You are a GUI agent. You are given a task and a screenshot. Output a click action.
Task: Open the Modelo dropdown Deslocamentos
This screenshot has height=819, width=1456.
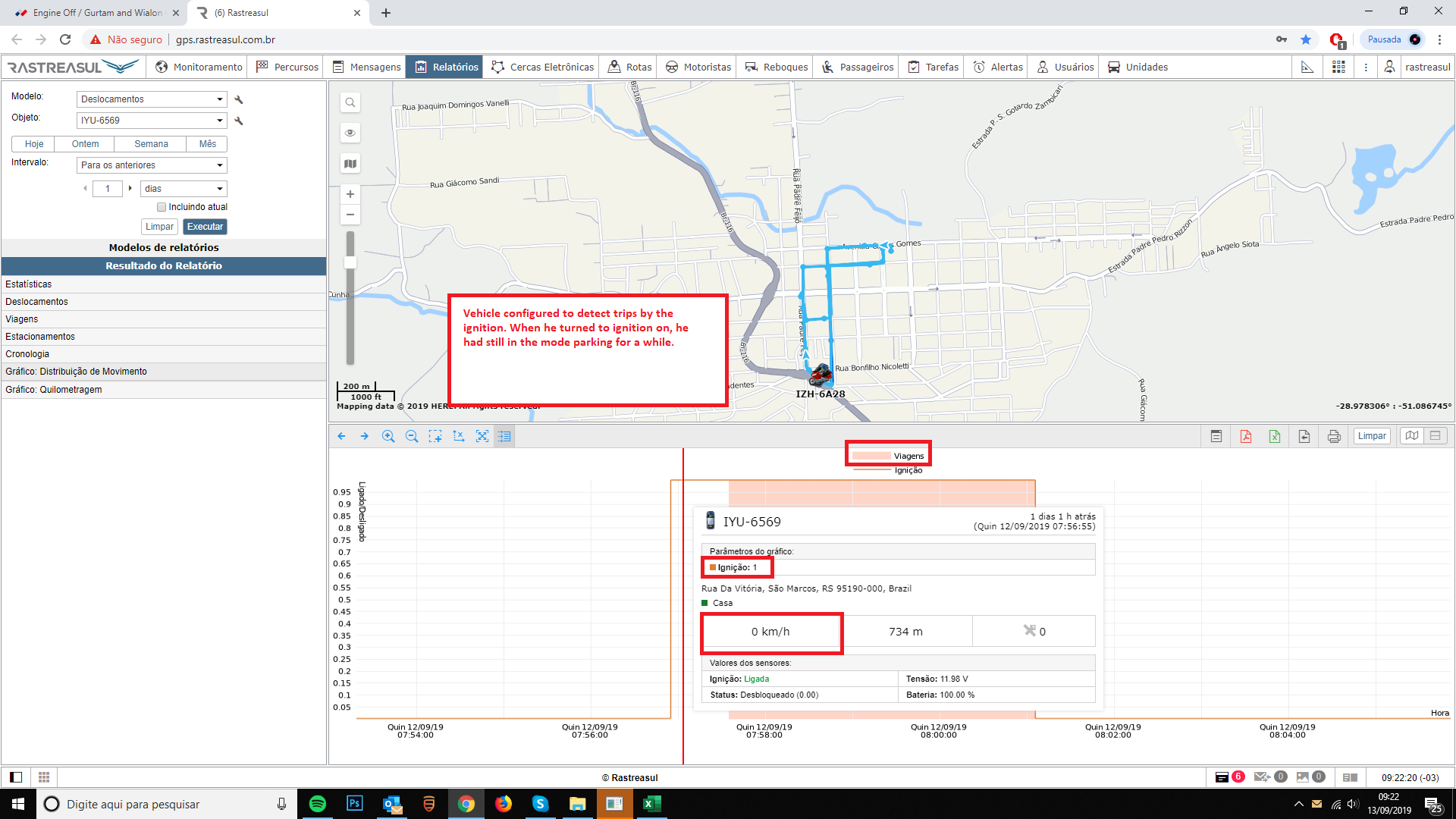(x=152, y=99)
